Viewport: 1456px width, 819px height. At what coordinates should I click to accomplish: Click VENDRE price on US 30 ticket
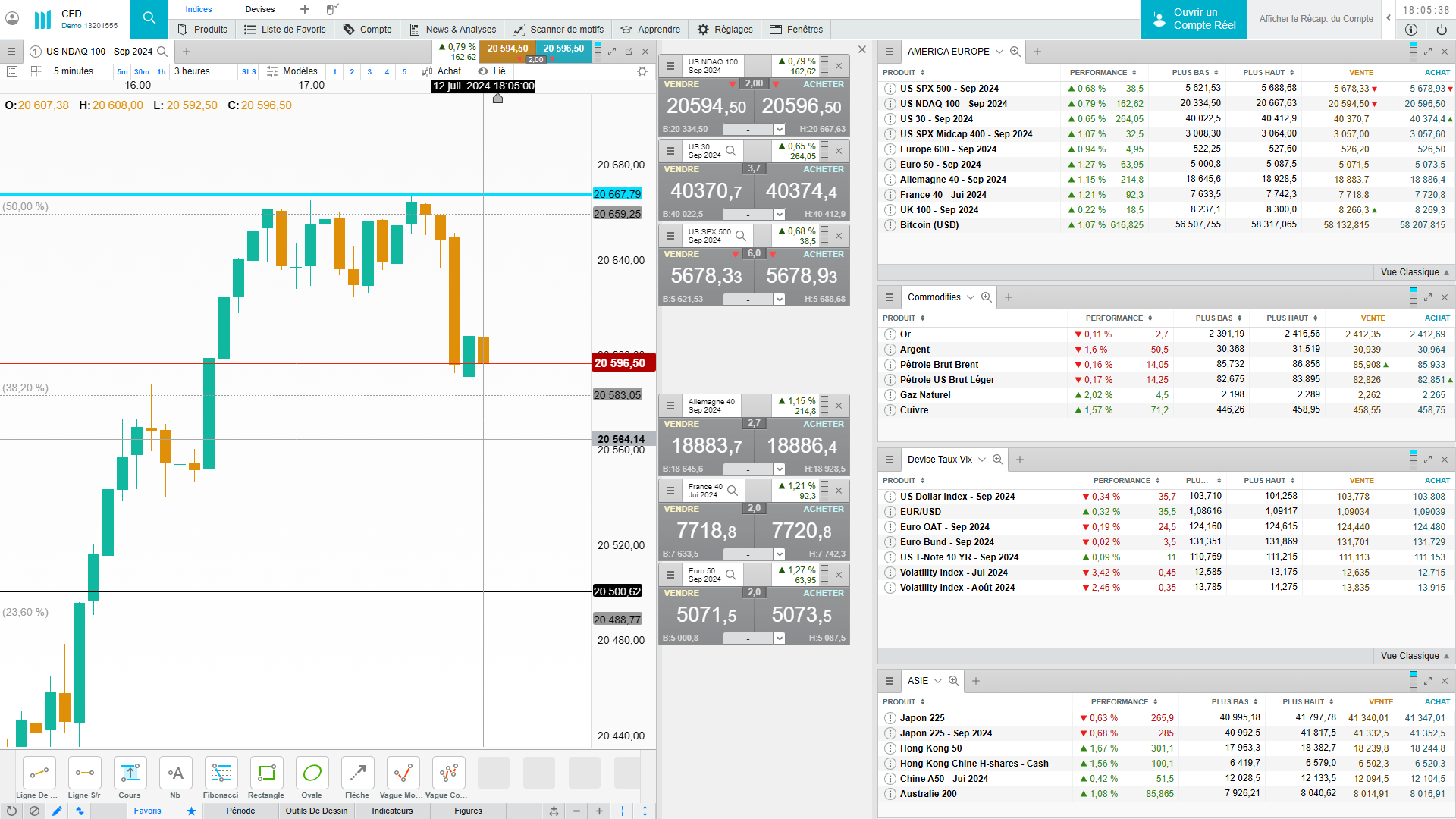[706, 191]
